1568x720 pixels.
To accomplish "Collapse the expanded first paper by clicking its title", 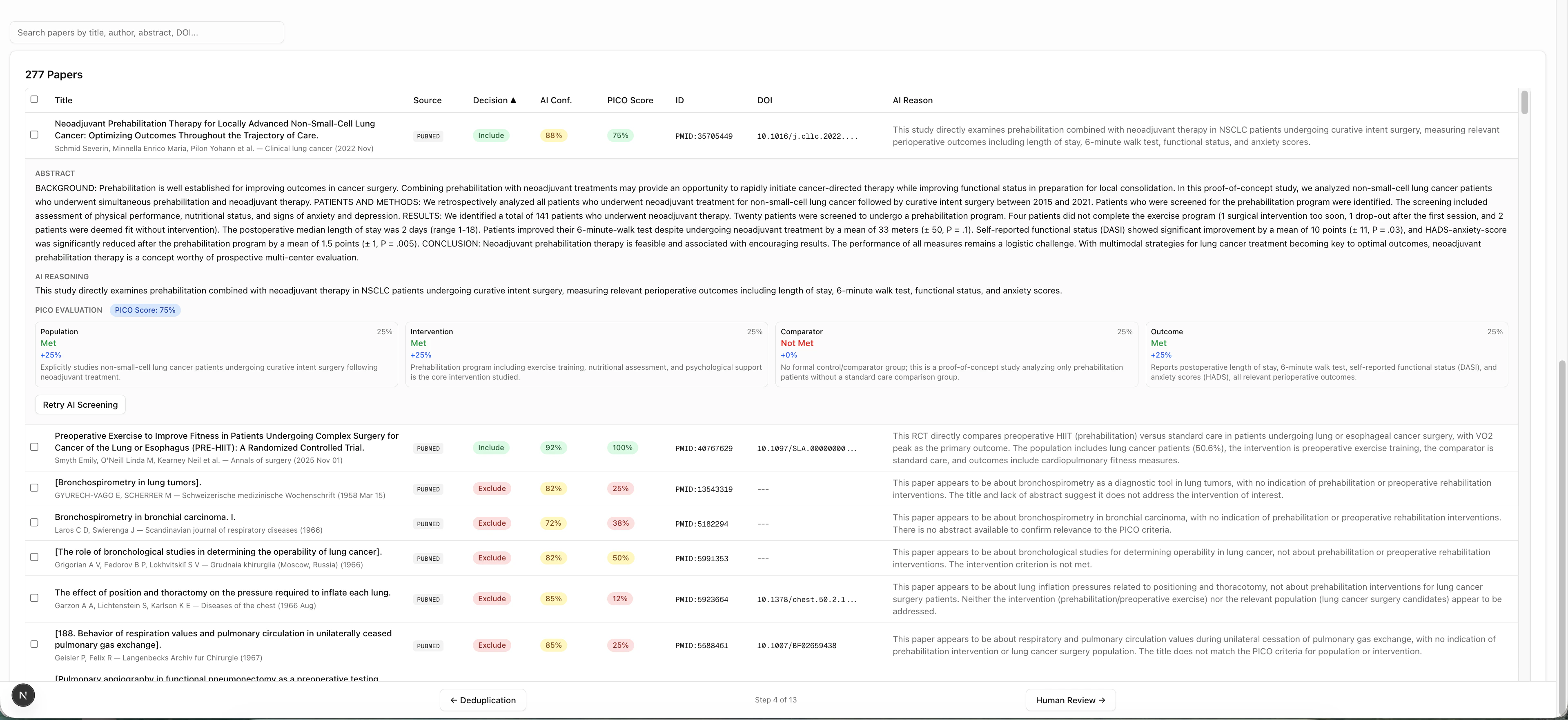I will tap(214, 130).
